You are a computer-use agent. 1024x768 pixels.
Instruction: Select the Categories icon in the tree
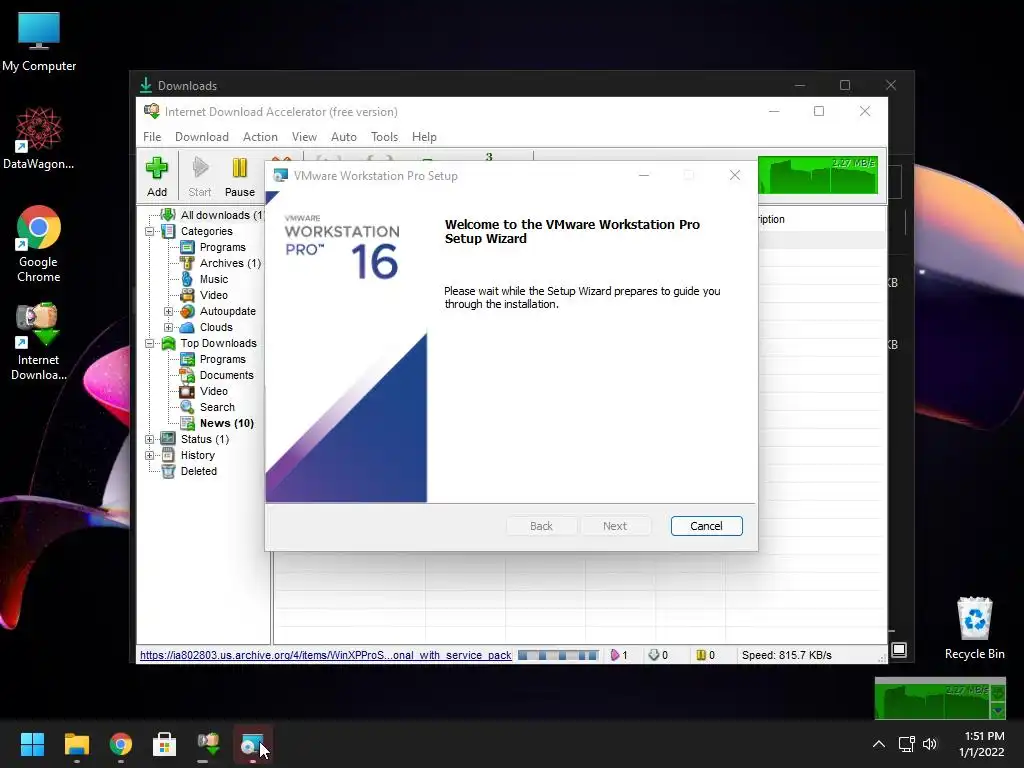[168, 231]
